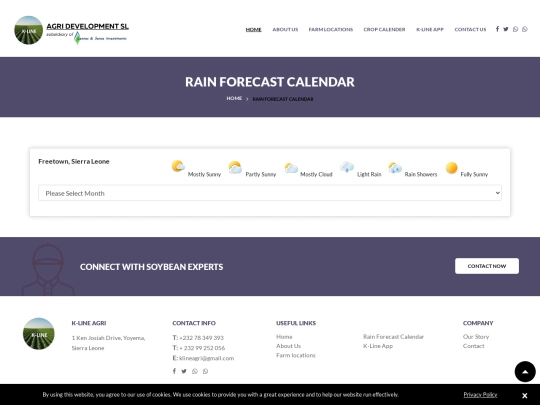Click the Freetown, Sierra Leone location label
Screen dimensions: 540x405
[x=74, y=161]
